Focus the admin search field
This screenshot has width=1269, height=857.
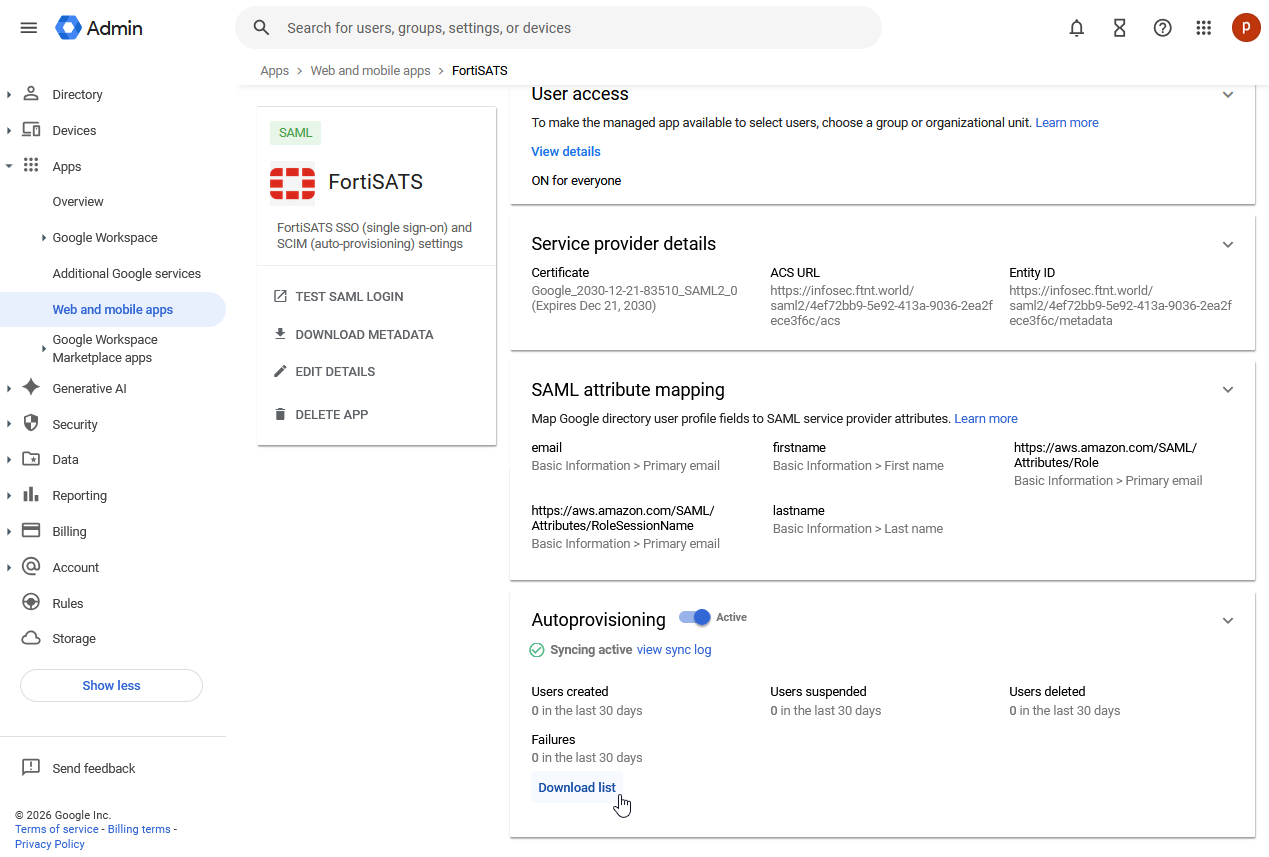click(x=558, y=28)
